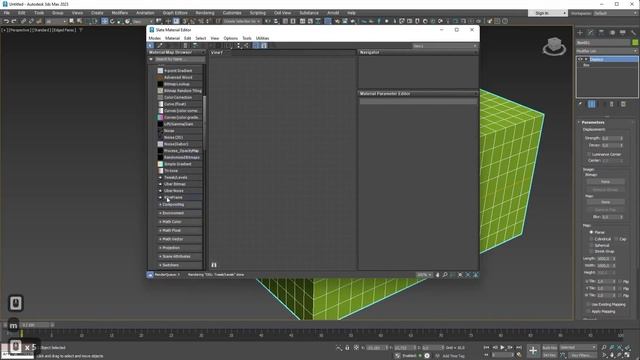This screenshot has width=640, height=360.
Task: Open the Create tab in the command panel
Action: [580, 32]
